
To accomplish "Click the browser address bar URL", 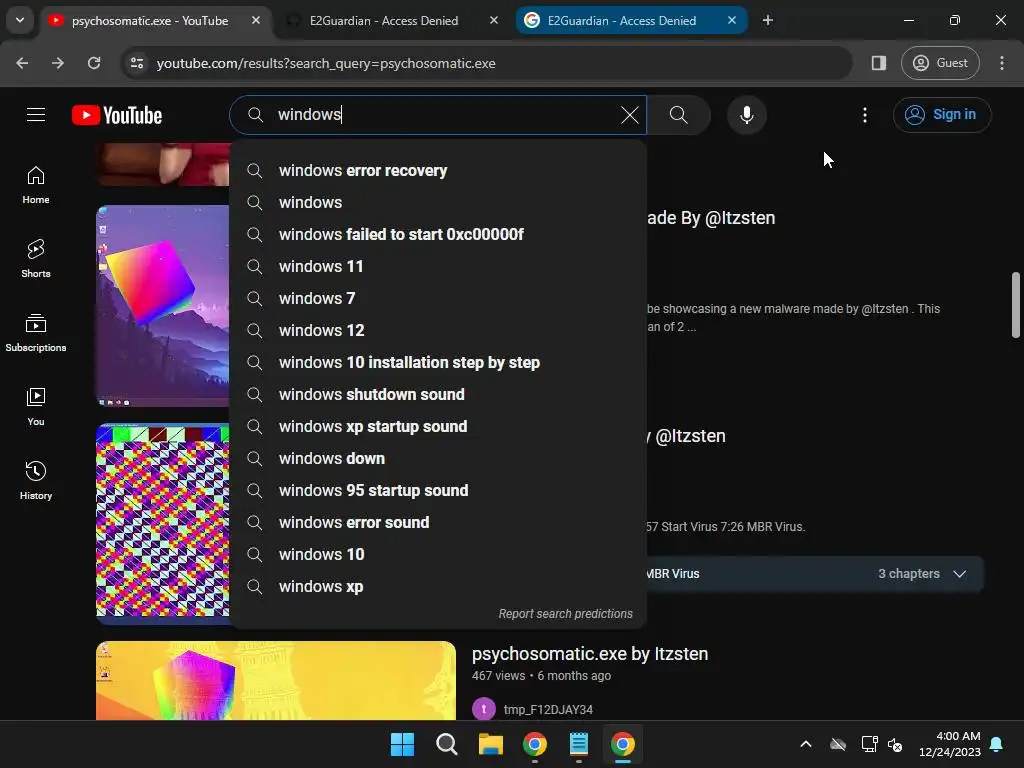I will tap(326, 63).
